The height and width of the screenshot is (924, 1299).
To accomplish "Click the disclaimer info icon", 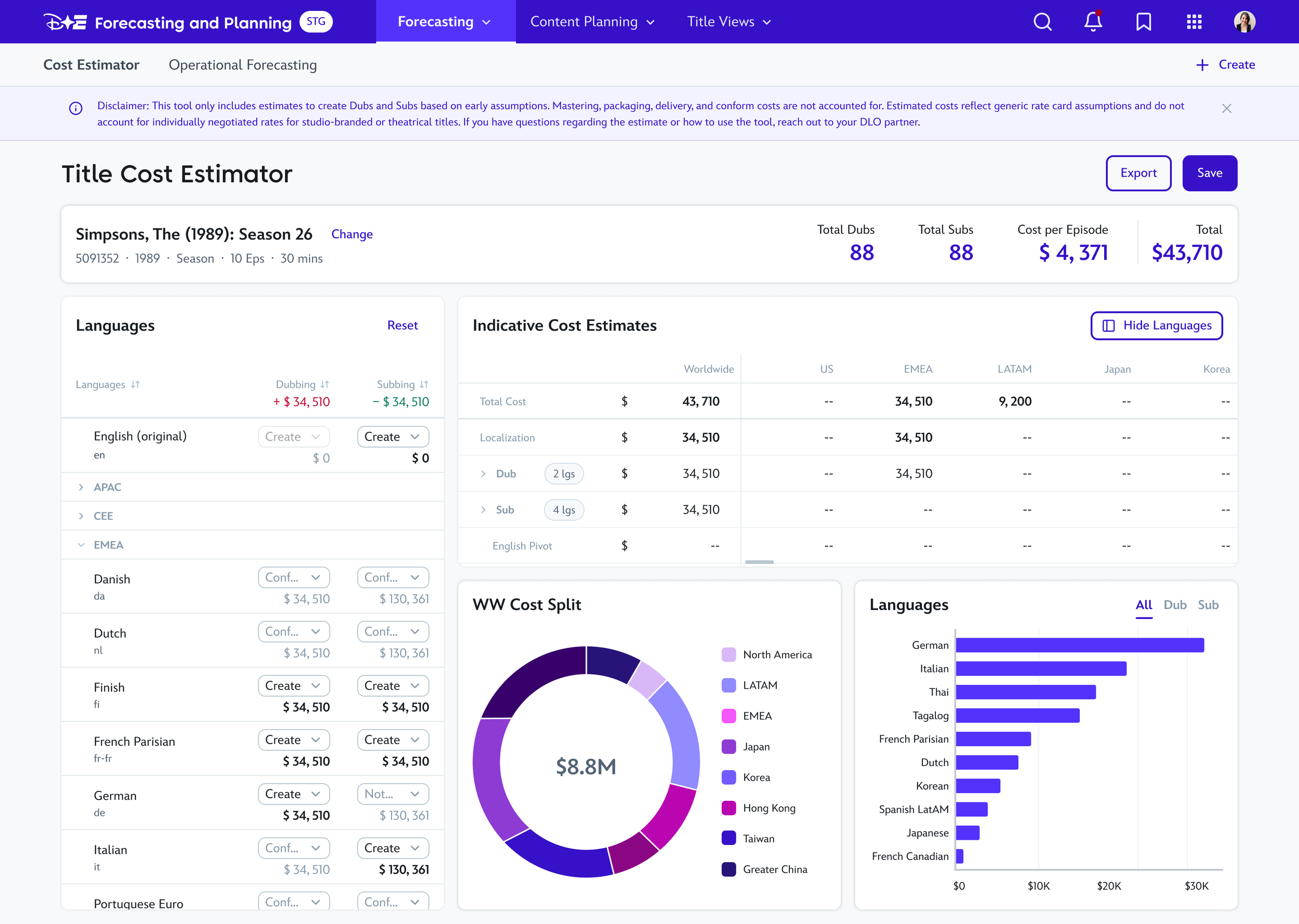I will (76, 108).
